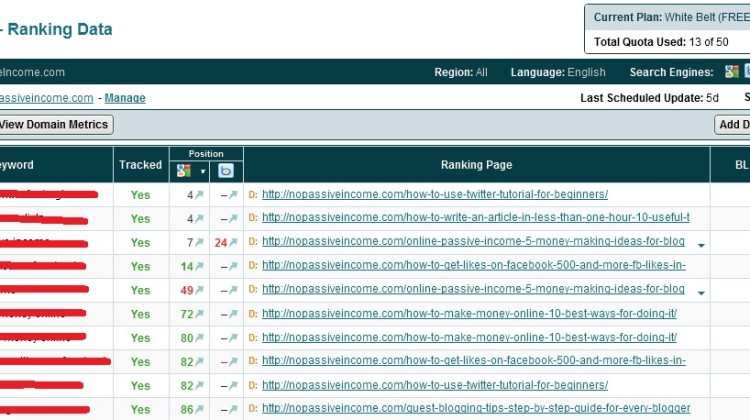The width and height of the screenshot is (750, 420).
Task: Click Google arrow icon beside position 14
Action: [x=199, y=266]
